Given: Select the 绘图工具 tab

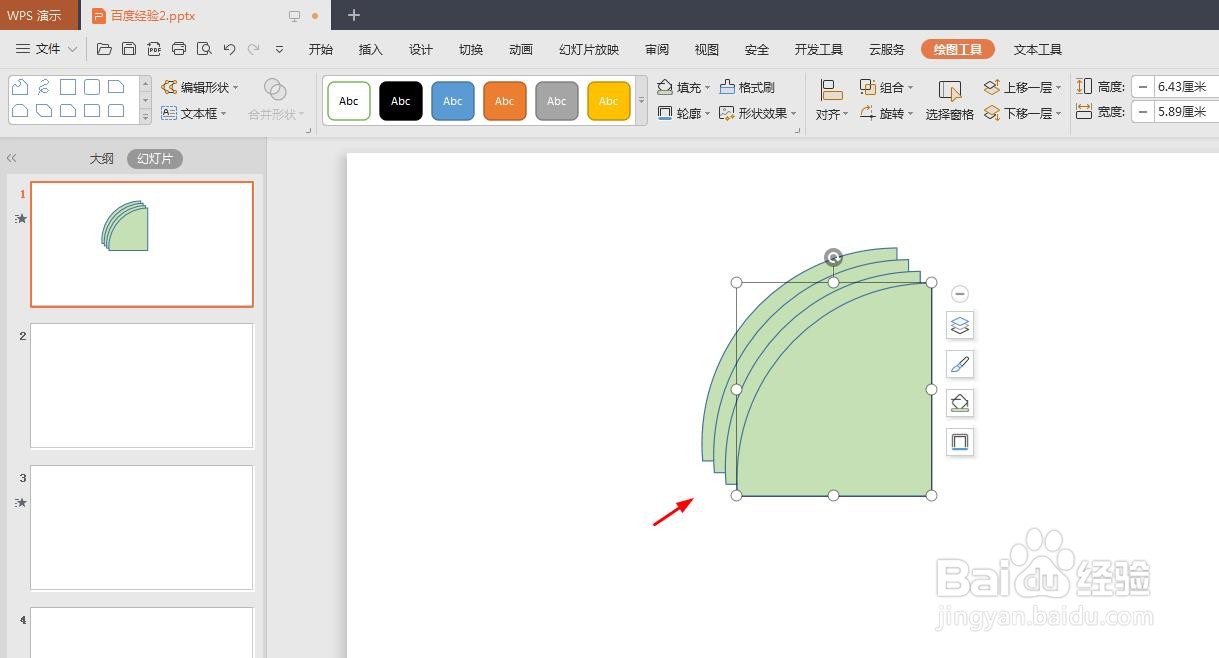Looking at the screenshot, I should click(958, 50).
